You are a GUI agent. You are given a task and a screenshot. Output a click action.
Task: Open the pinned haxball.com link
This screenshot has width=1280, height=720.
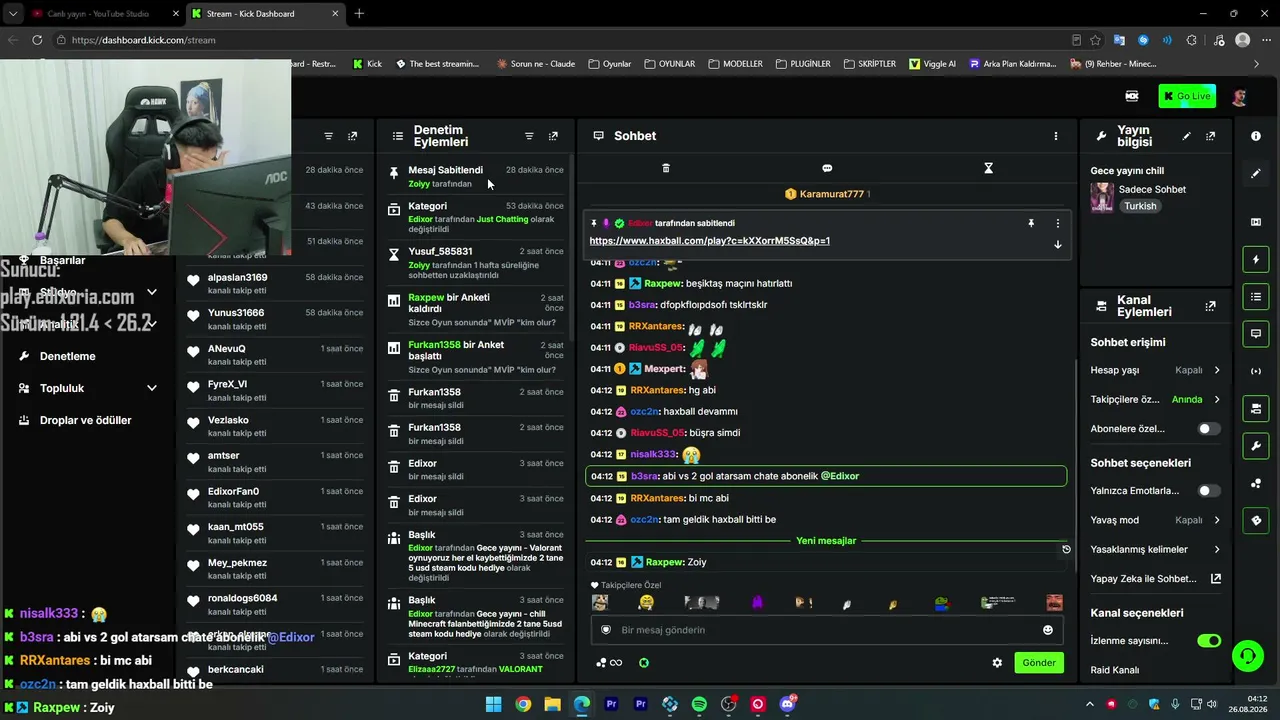click(x=709, y=241)
